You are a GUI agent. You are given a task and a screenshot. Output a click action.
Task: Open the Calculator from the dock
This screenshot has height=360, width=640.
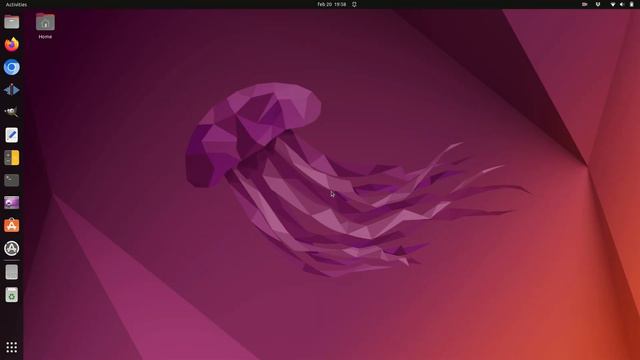coord(11,158)
